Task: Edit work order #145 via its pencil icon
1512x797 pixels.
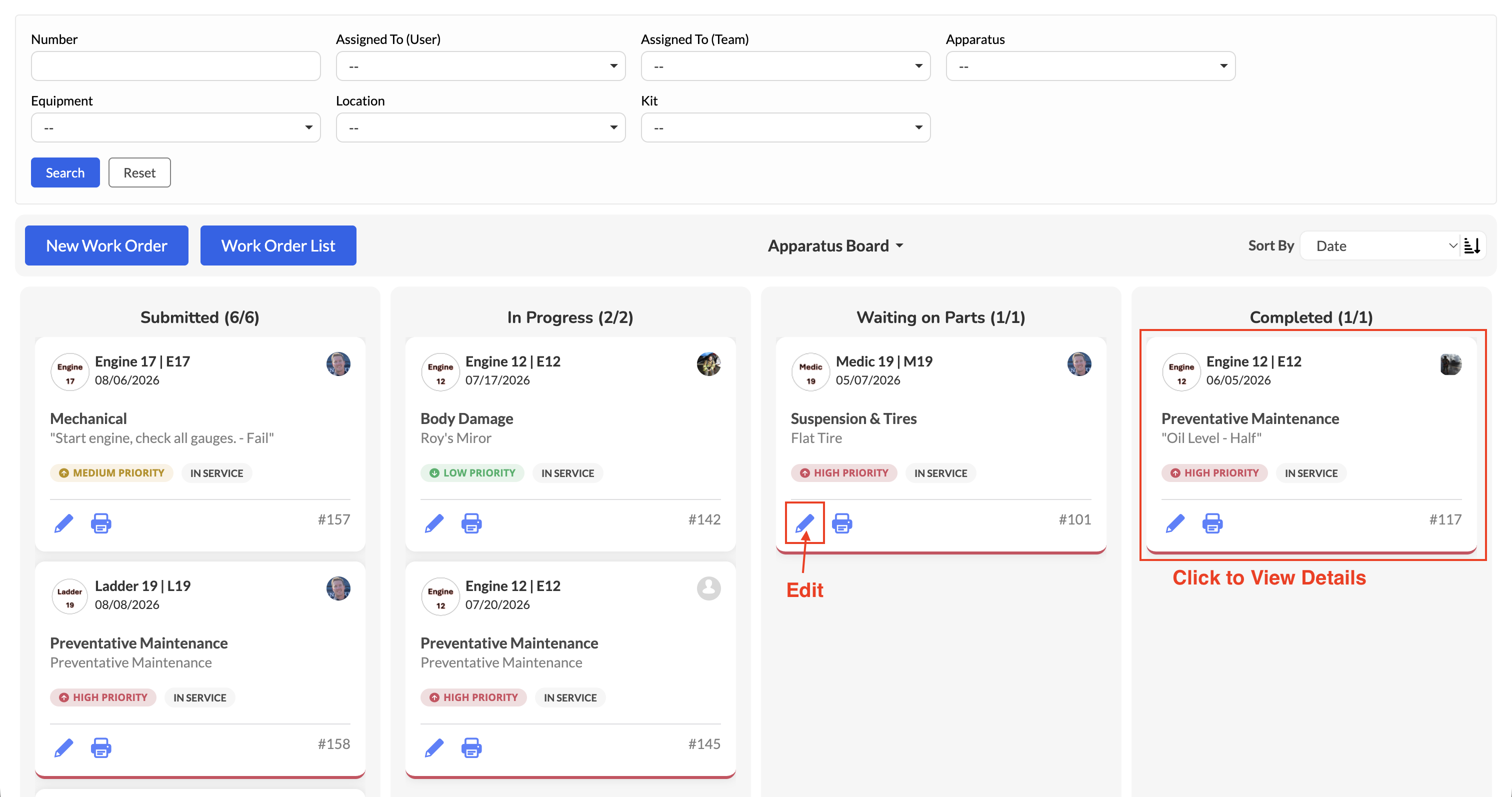Action: pyautogui.click(x=434, y=747)
